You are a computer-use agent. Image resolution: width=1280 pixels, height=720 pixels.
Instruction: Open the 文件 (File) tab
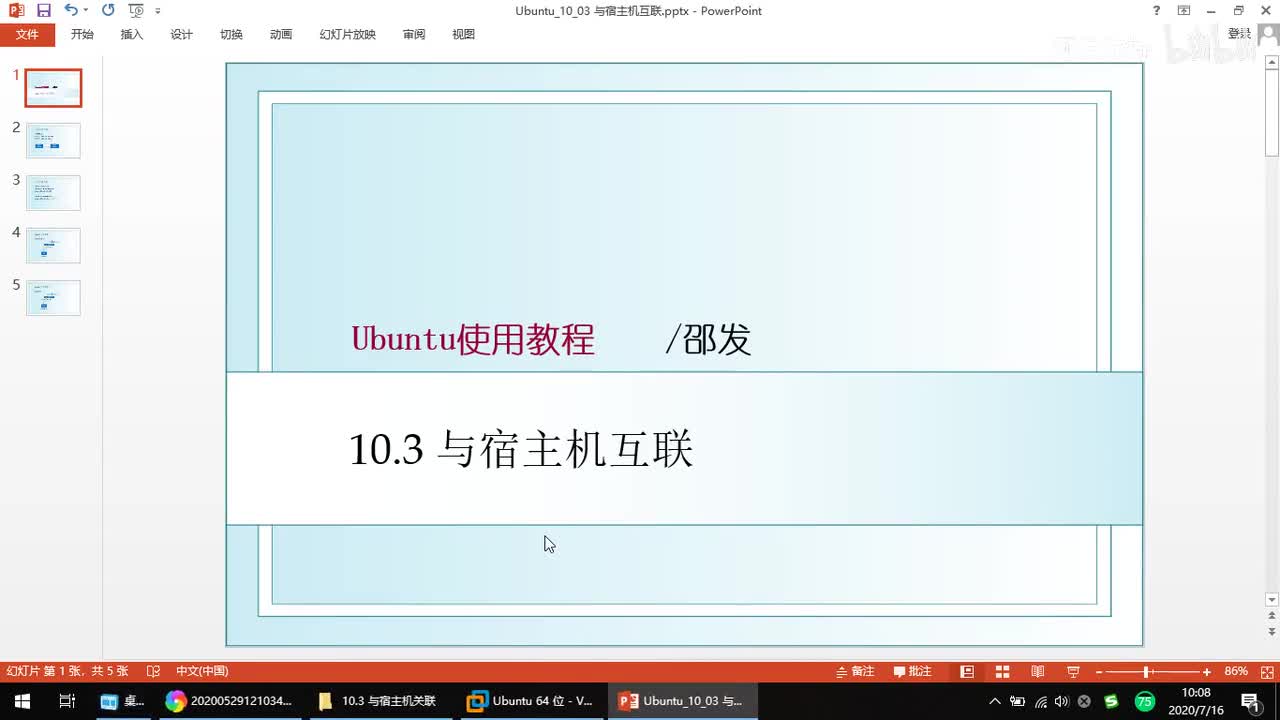coord(27,34)
